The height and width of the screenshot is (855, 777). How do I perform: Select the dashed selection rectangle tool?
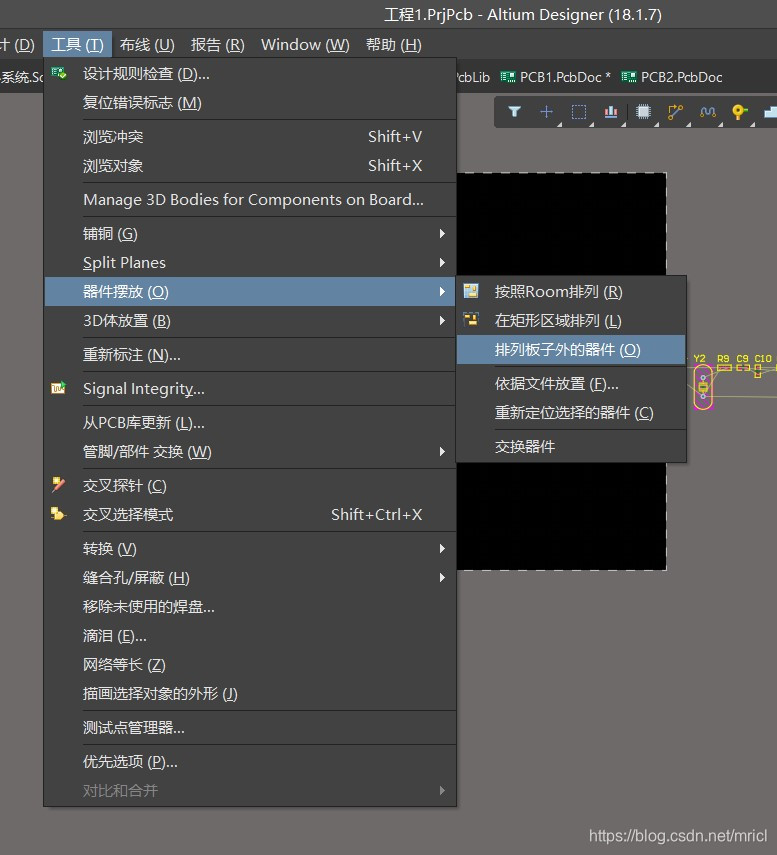[579, 112]
